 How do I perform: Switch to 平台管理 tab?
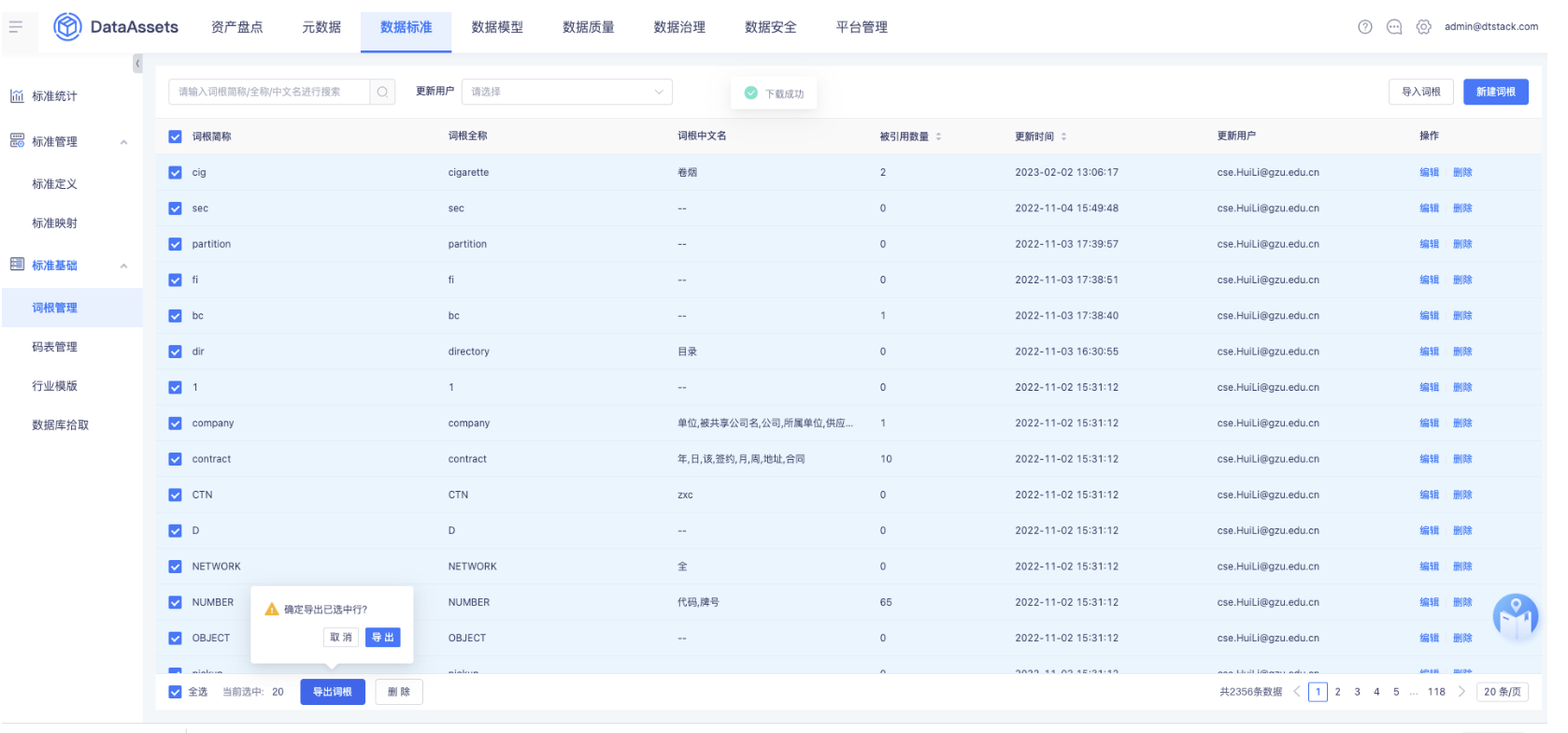coord(862,27)
